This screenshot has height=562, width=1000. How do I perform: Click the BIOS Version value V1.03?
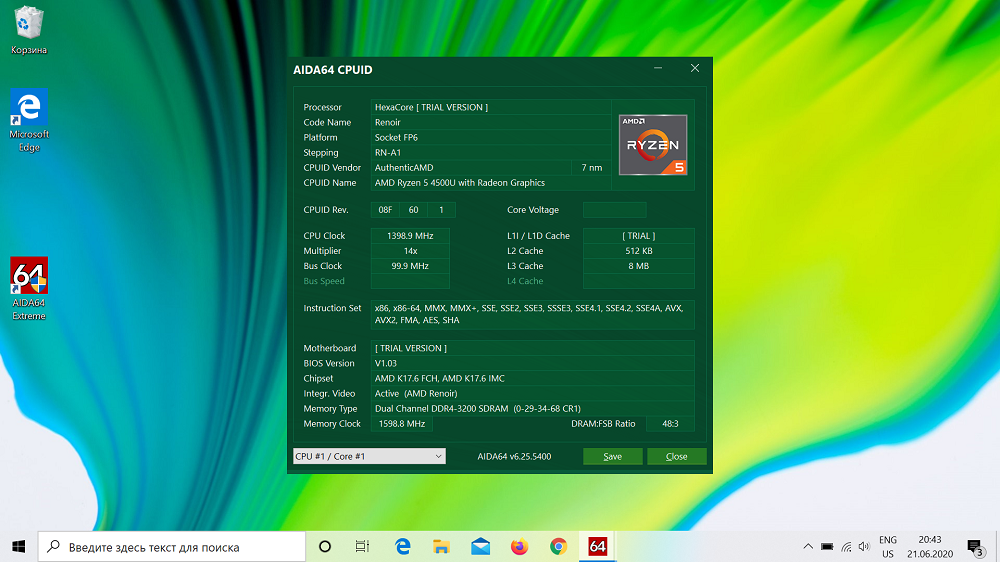click(x=386, y=363)
